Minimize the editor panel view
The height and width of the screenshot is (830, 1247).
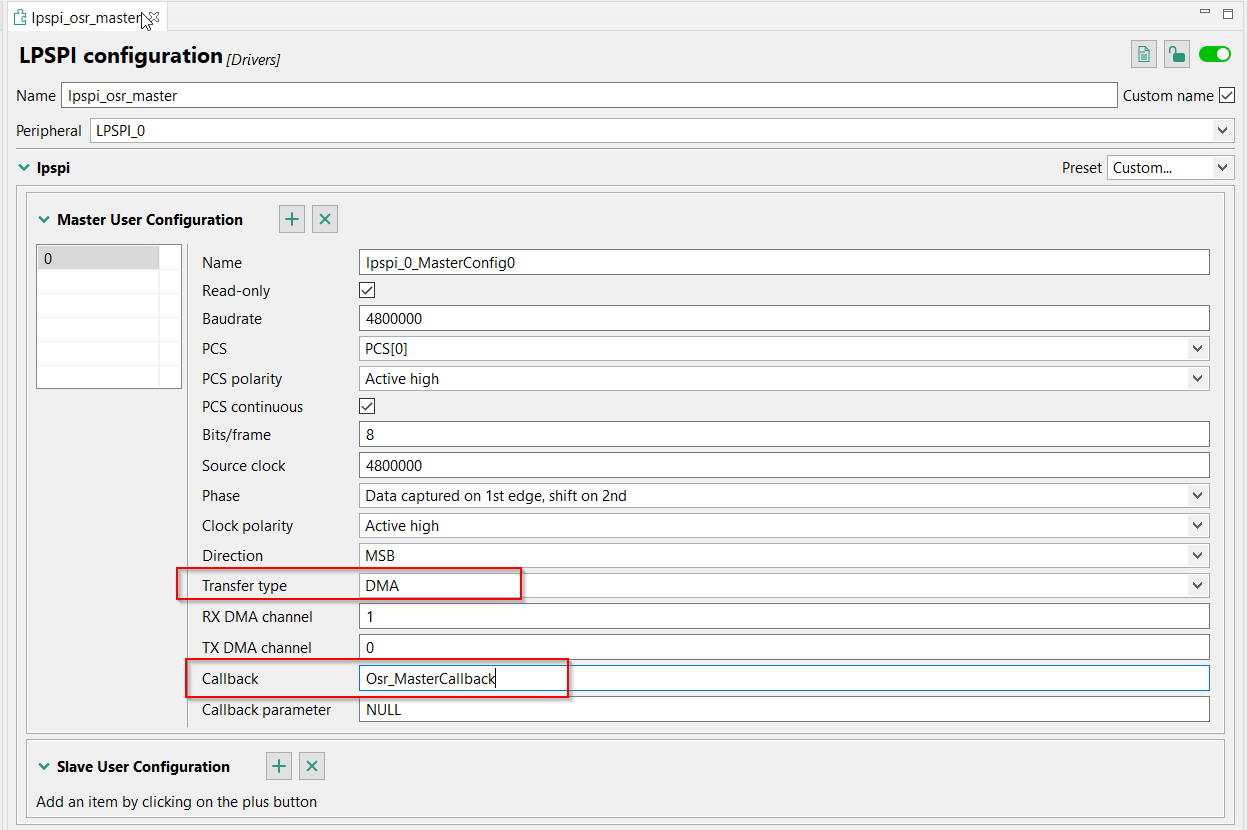click(1203, 13)
